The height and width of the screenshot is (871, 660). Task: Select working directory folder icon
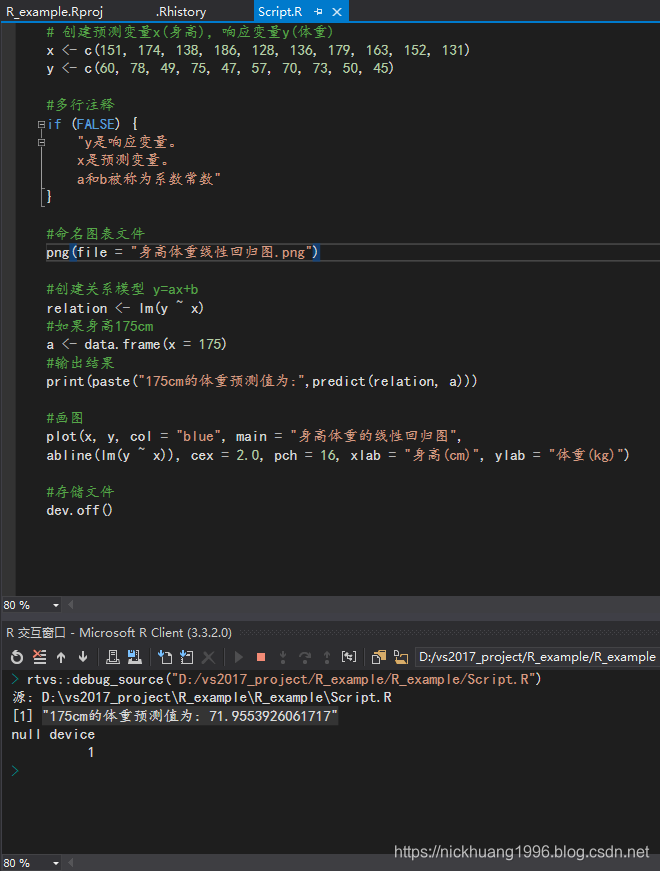[401, 657]
